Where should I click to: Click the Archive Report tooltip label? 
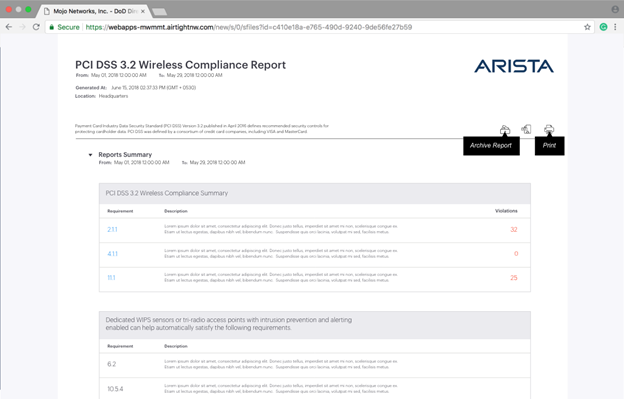coord(491,146)
